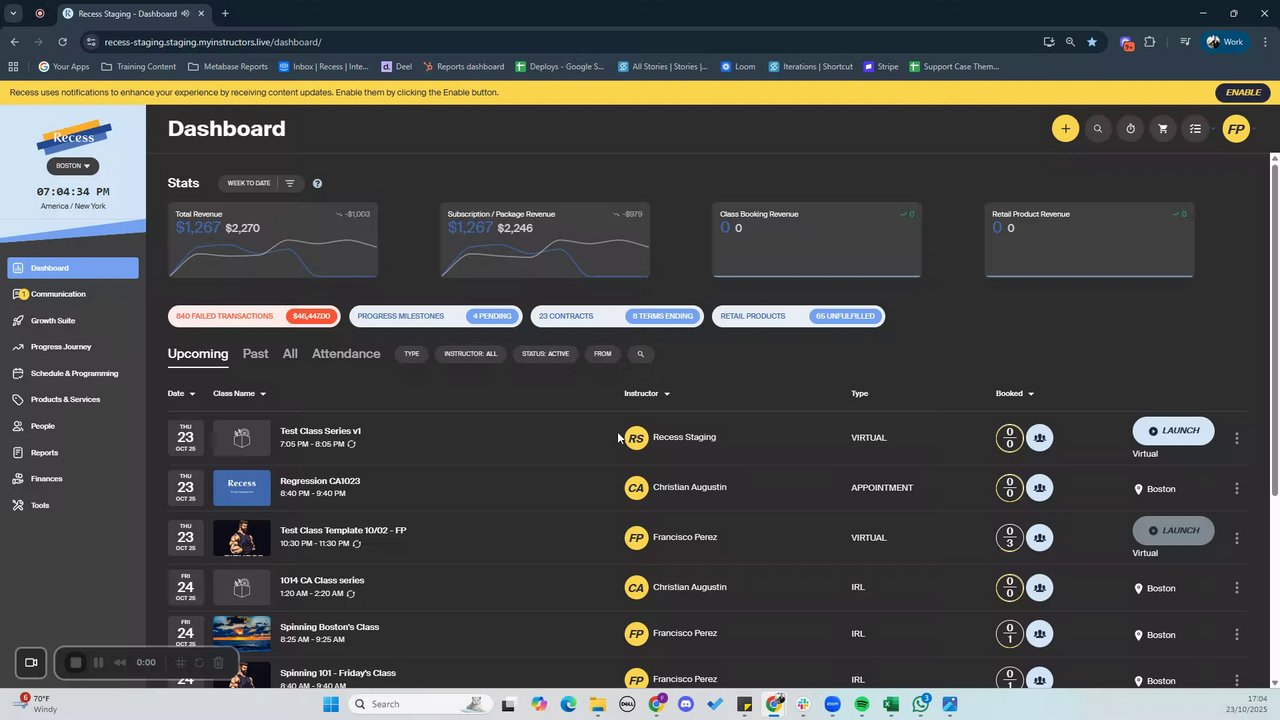Open the header search icon
Screen dimensions: 1280x720
1098,129
